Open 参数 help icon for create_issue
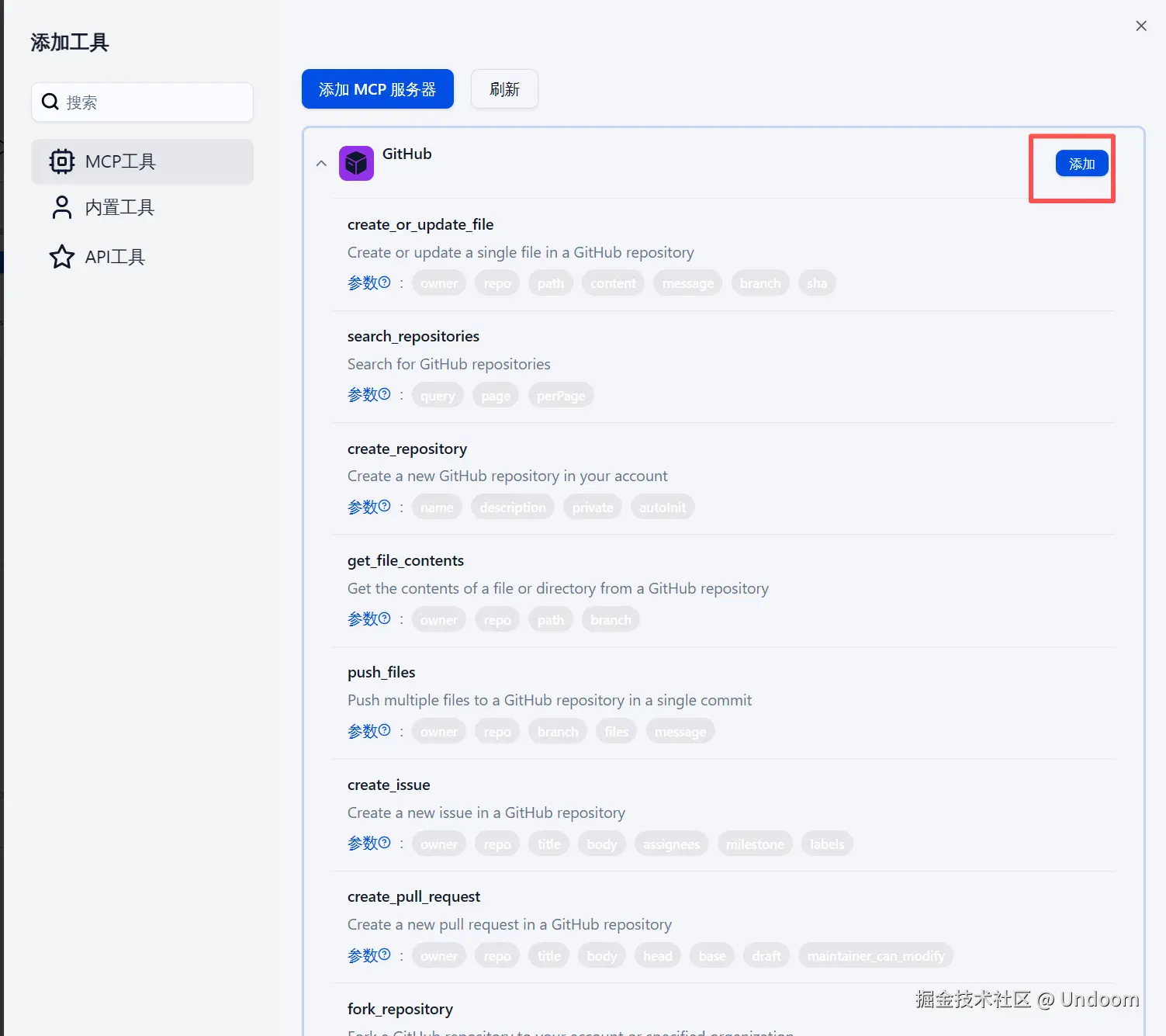Image resolution: width=1166 pixels, height=1036 pixels. 385,842
